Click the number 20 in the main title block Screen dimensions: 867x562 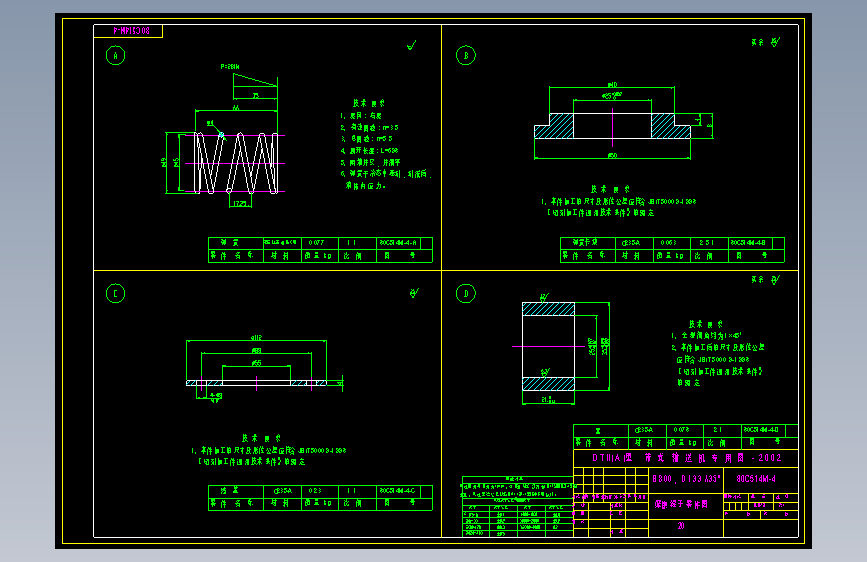tap(681, 526)
